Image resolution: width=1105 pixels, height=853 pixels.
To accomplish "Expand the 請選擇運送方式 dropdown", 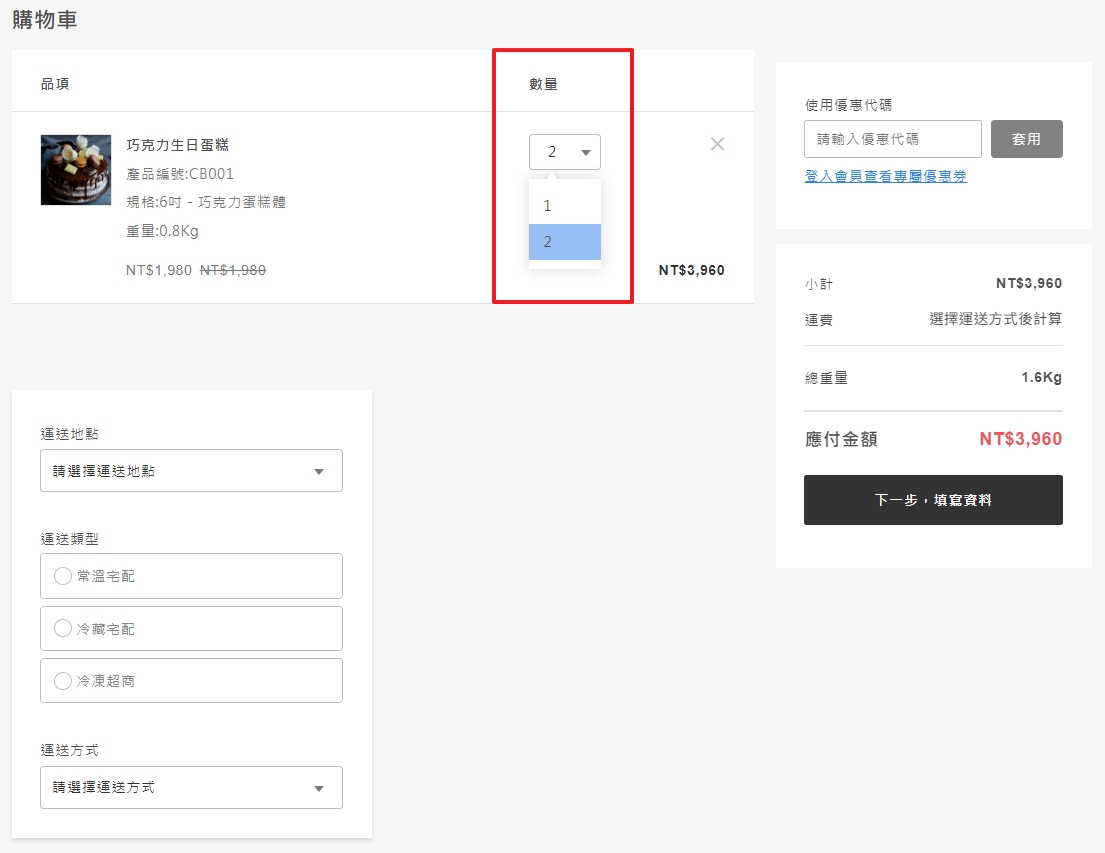I will pyautogui.click(x=191, y=788).
